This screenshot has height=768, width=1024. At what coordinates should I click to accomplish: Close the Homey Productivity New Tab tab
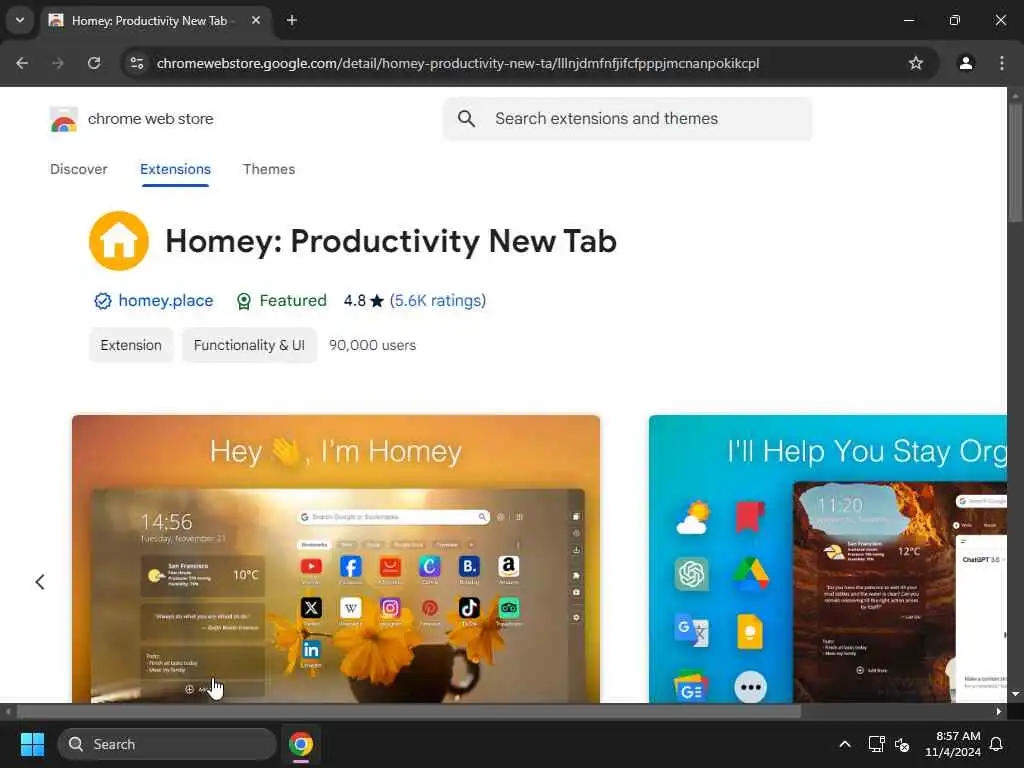pyautogui.click(x=256, y=20)
